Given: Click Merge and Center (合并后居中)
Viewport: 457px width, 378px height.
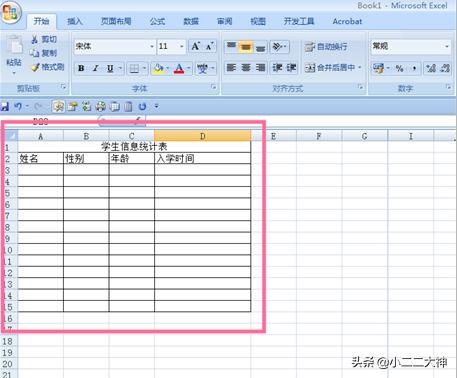Looking at the screenshot, I should pos(330,68).
